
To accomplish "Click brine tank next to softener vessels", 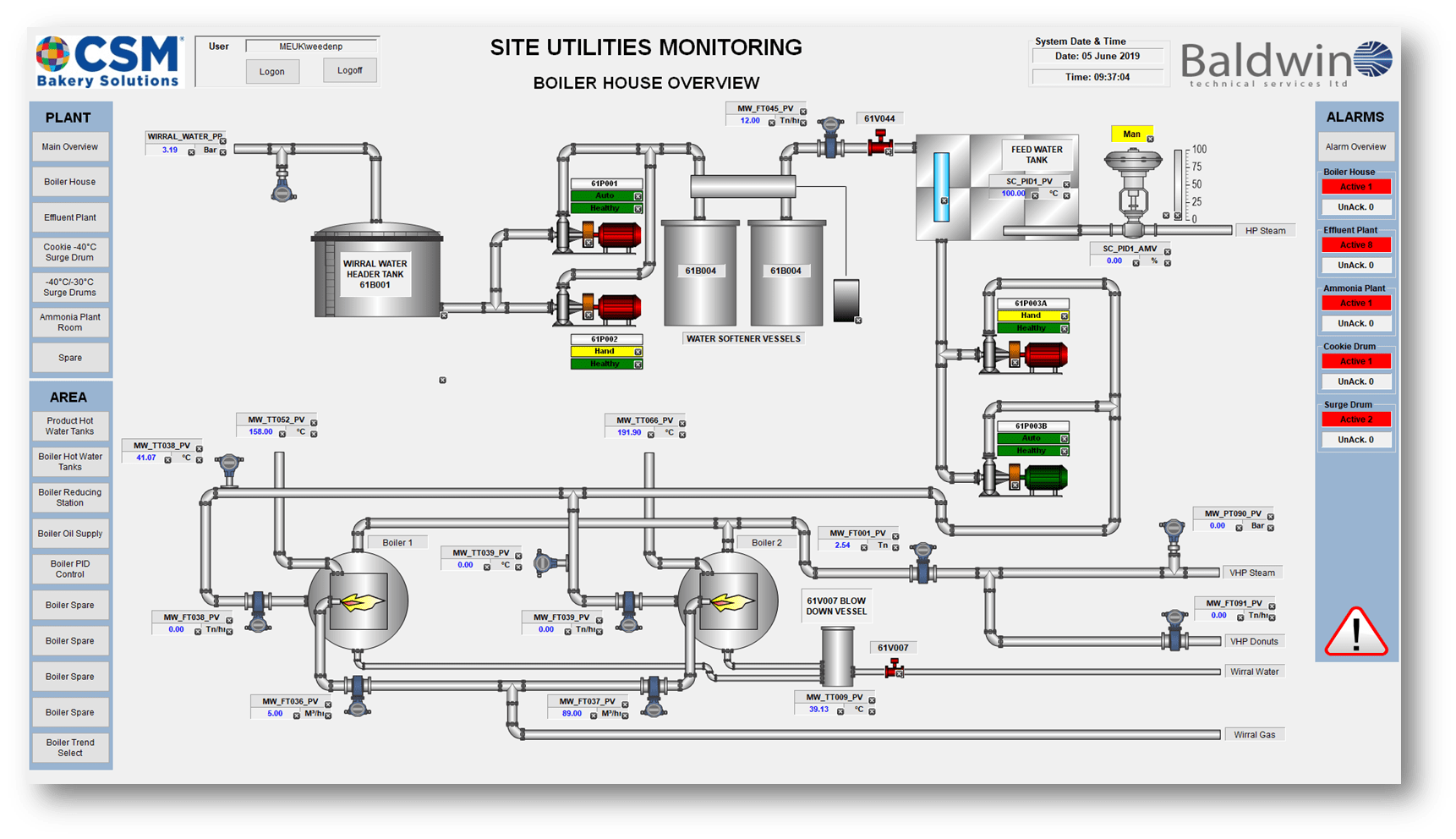I will [x=846, y=301].
